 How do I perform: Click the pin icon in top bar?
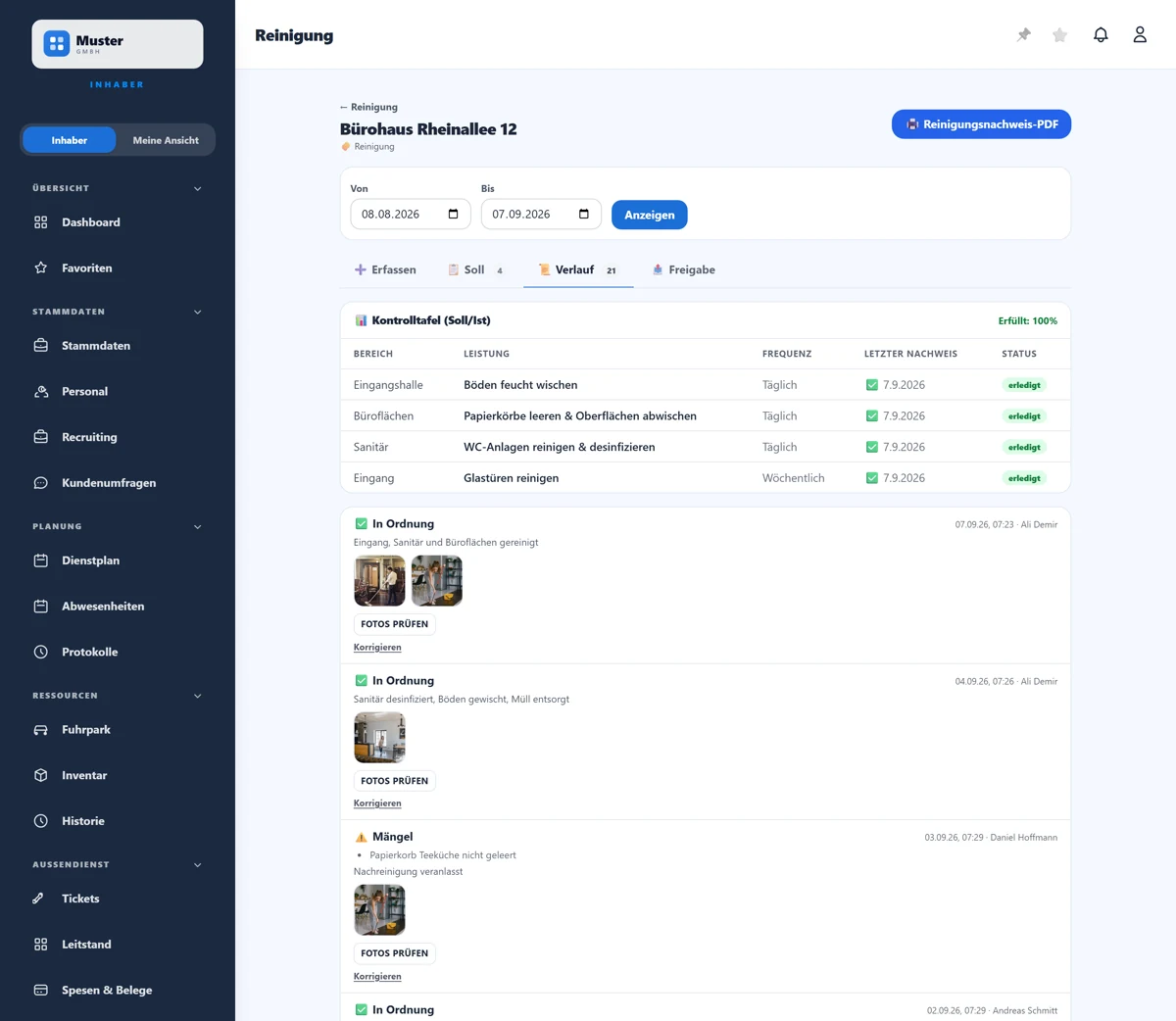(1024, 35)
